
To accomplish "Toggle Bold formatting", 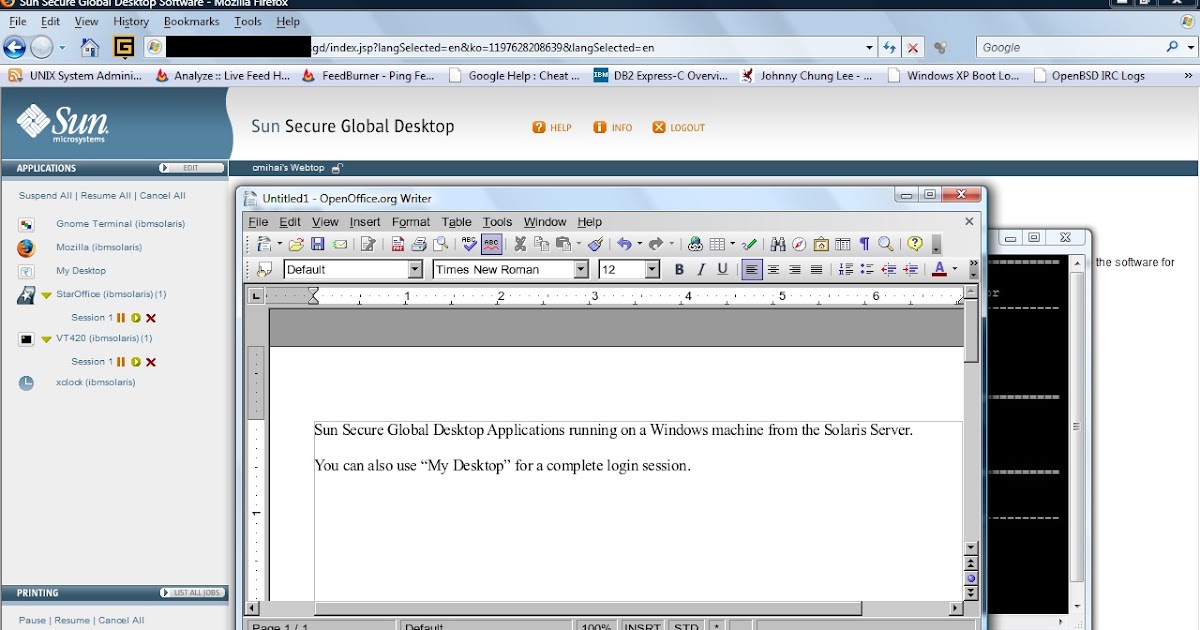I will pyautogui.click(x=679, y=269).
